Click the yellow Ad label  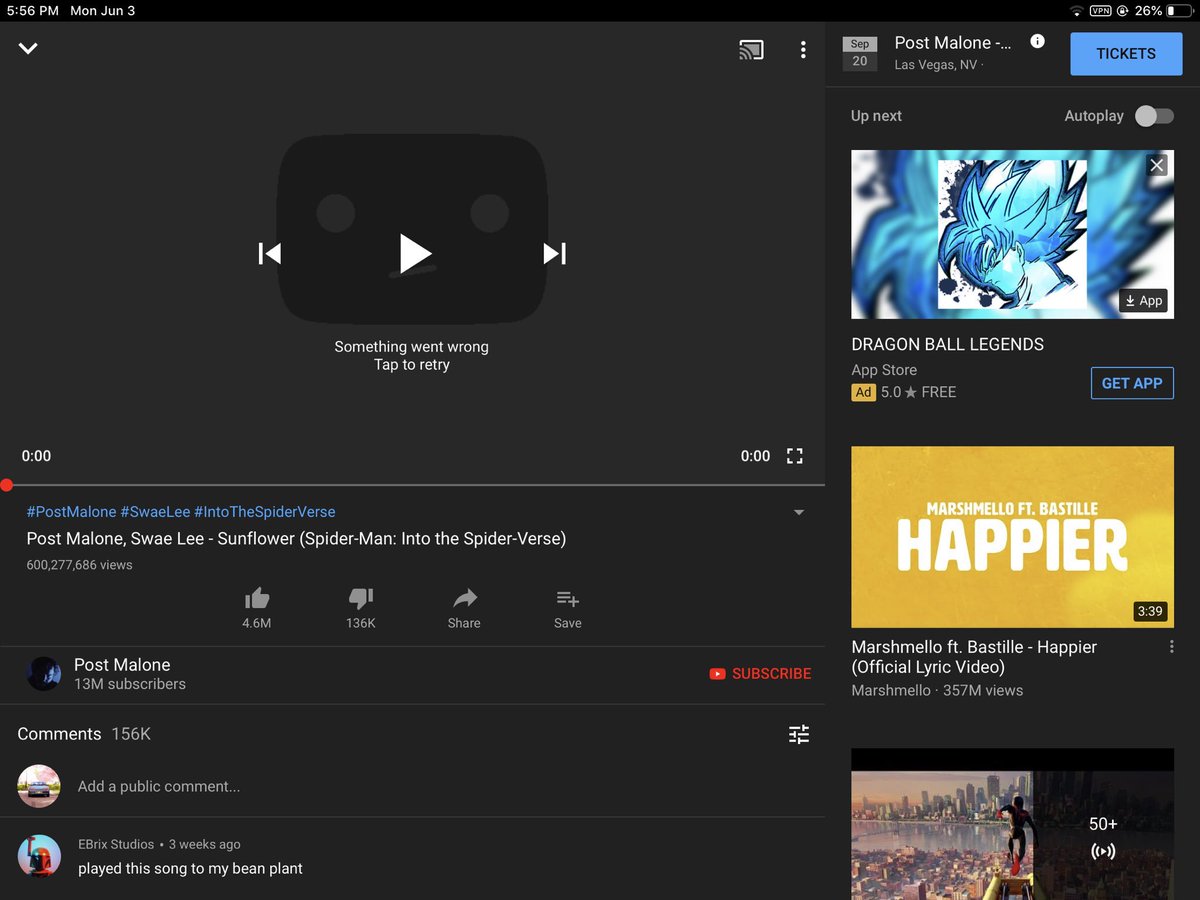[863, 392]
